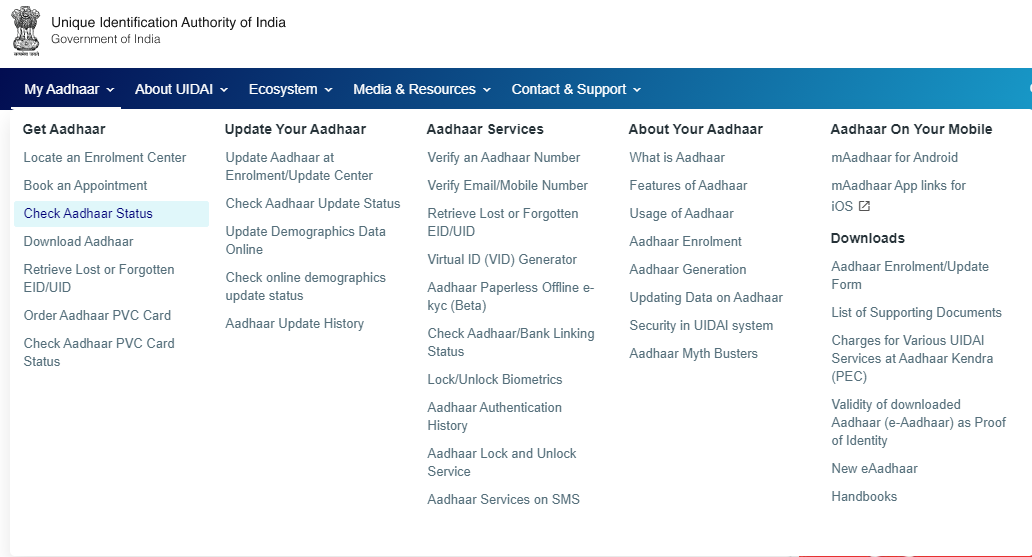The width and height of the screenshot is (1032, 557).
Task: Open the About UIDAI dropdown arrow
Action: [224, 90]
